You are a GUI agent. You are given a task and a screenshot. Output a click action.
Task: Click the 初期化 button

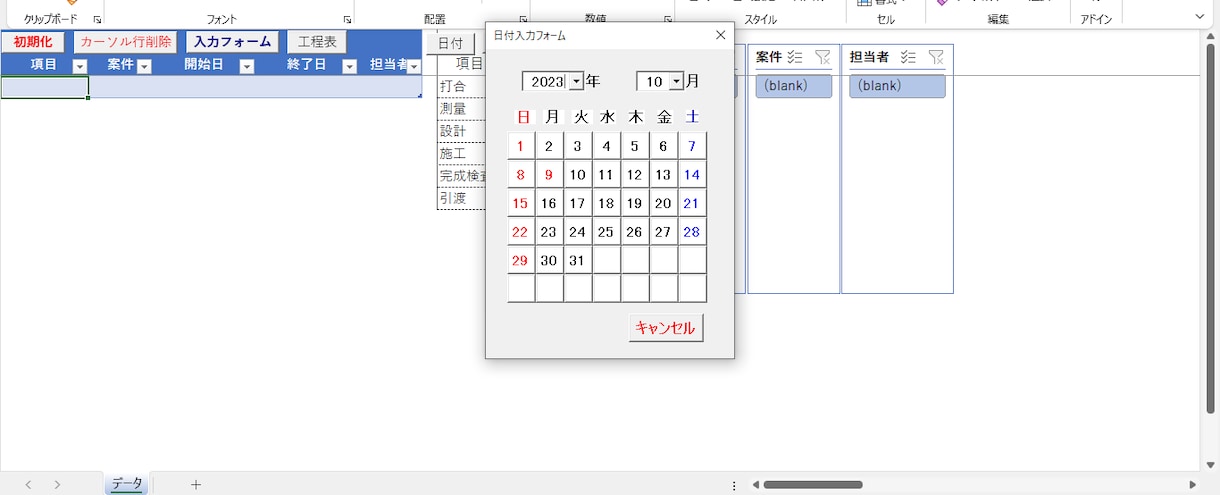(33, 42)
